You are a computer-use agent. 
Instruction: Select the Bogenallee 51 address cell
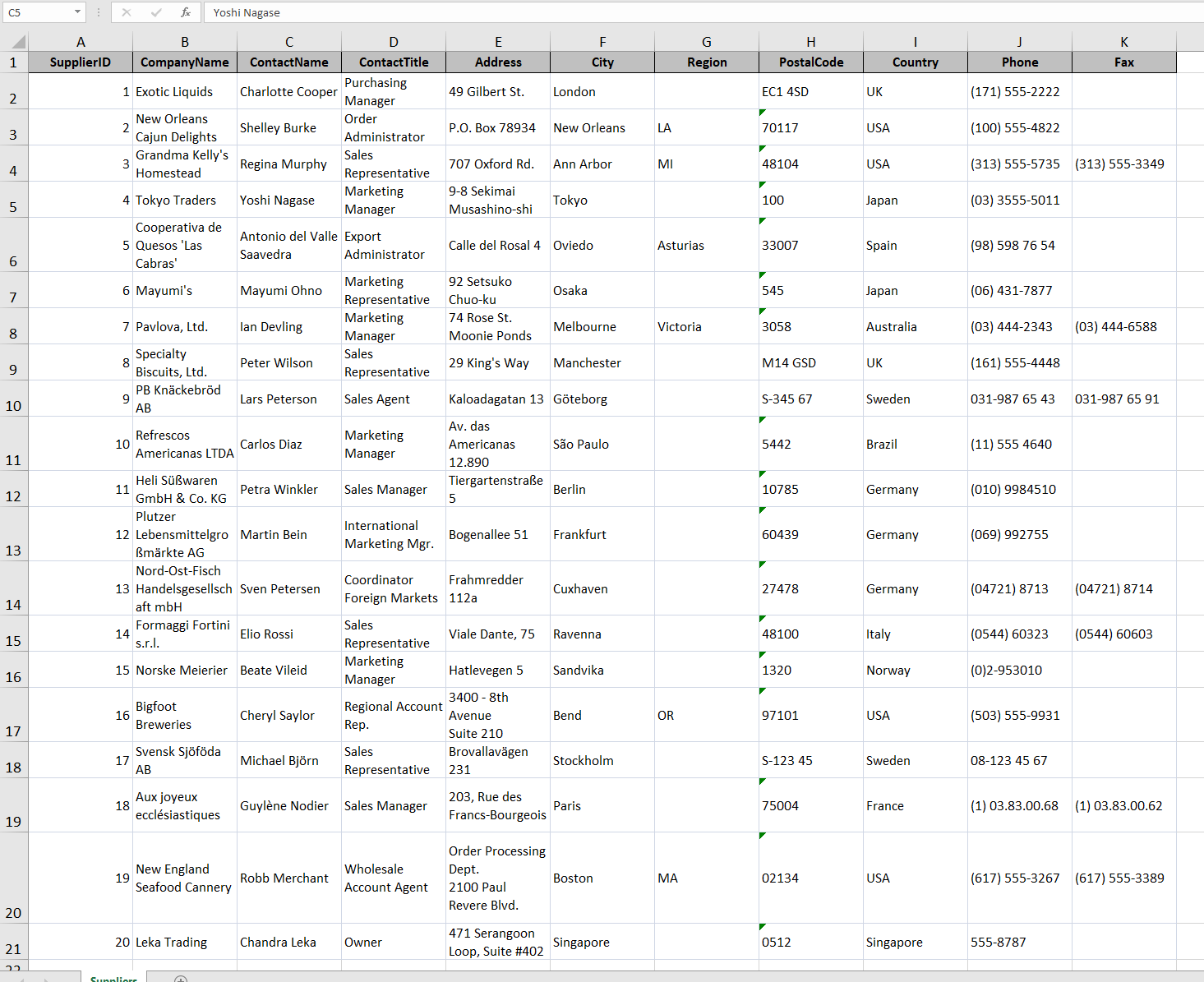point(498,534)
